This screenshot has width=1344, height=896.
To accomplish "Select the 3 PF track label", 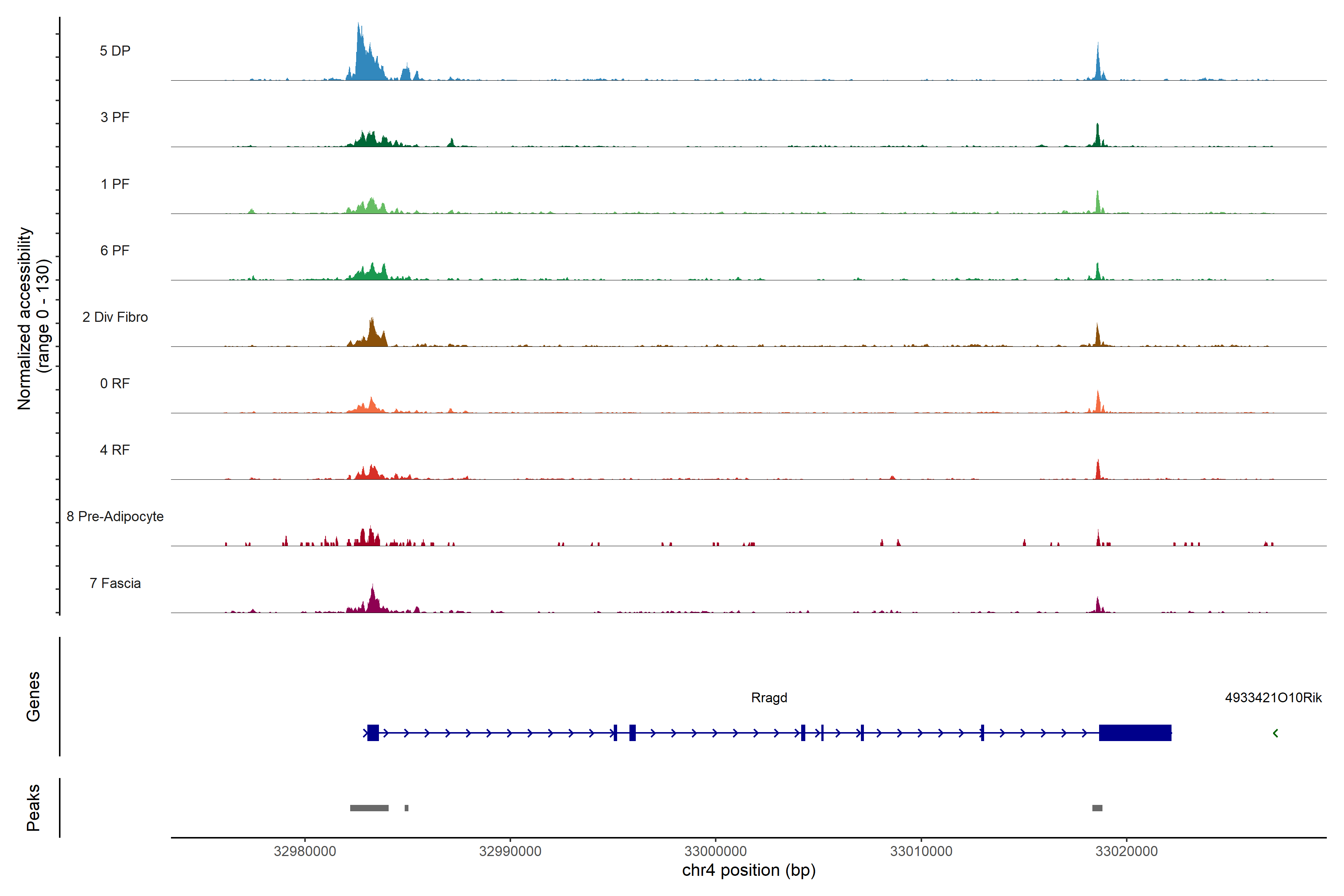I will 115,117.
